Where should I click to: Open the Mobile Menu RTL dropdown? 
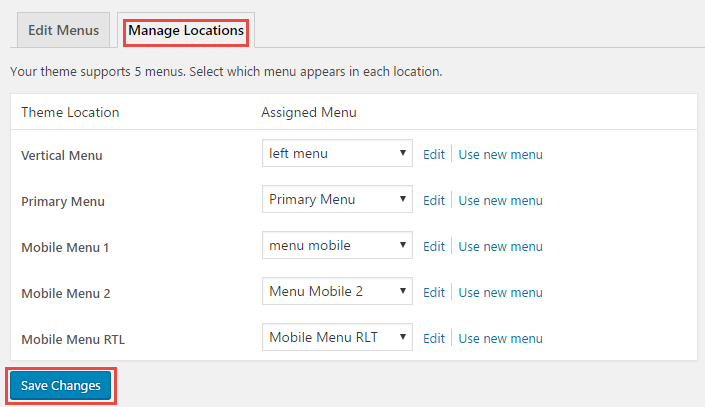point(337,337)
